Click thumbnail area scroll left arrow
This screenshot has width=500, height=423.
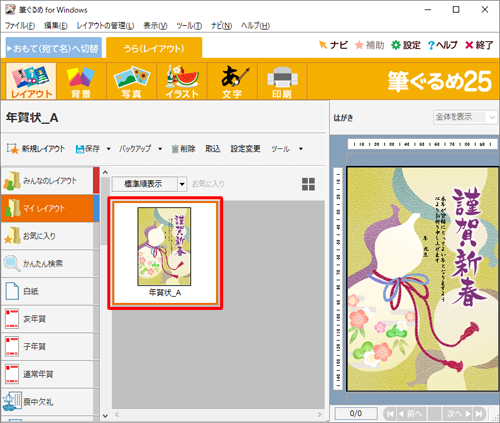click(x=117, y=414)
